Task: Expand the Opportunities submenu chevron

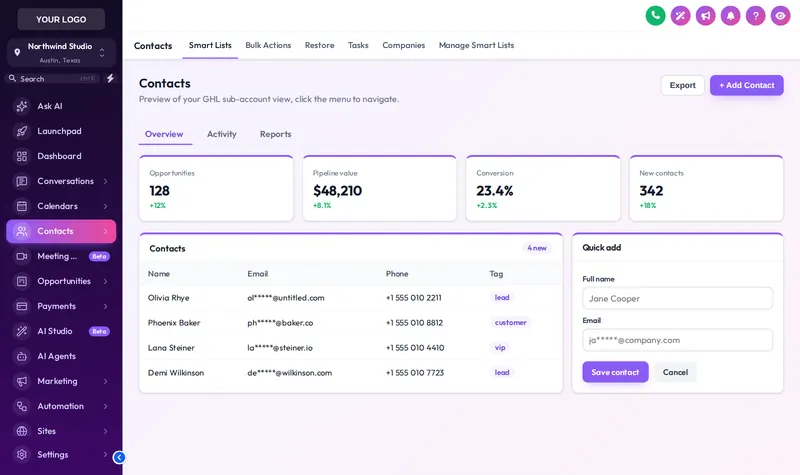Action: tap(106, 281)
